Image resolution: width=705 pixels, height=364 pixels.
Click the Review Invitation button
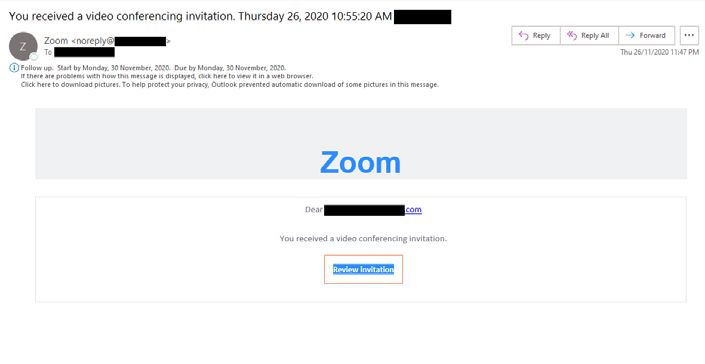point(363,270)
